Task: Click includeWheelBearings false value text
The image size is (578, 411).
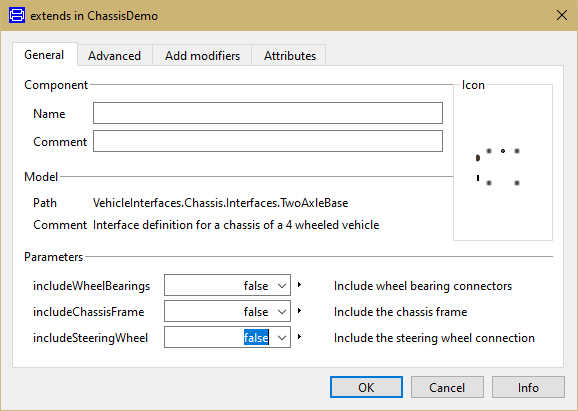Action: coord(256,286)
